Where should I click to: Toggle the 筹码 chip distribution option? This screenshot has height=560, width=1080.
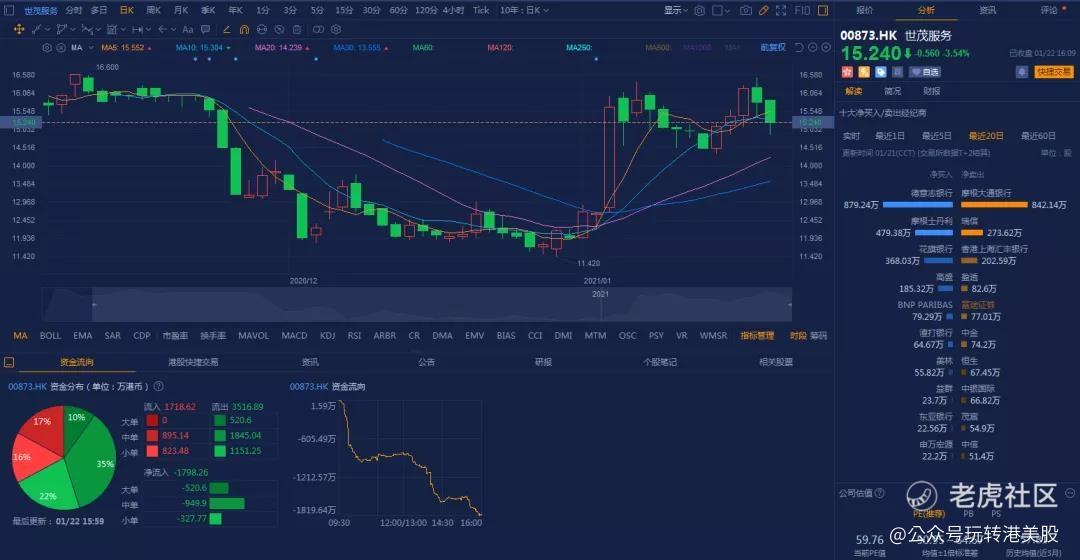point(818,335)
